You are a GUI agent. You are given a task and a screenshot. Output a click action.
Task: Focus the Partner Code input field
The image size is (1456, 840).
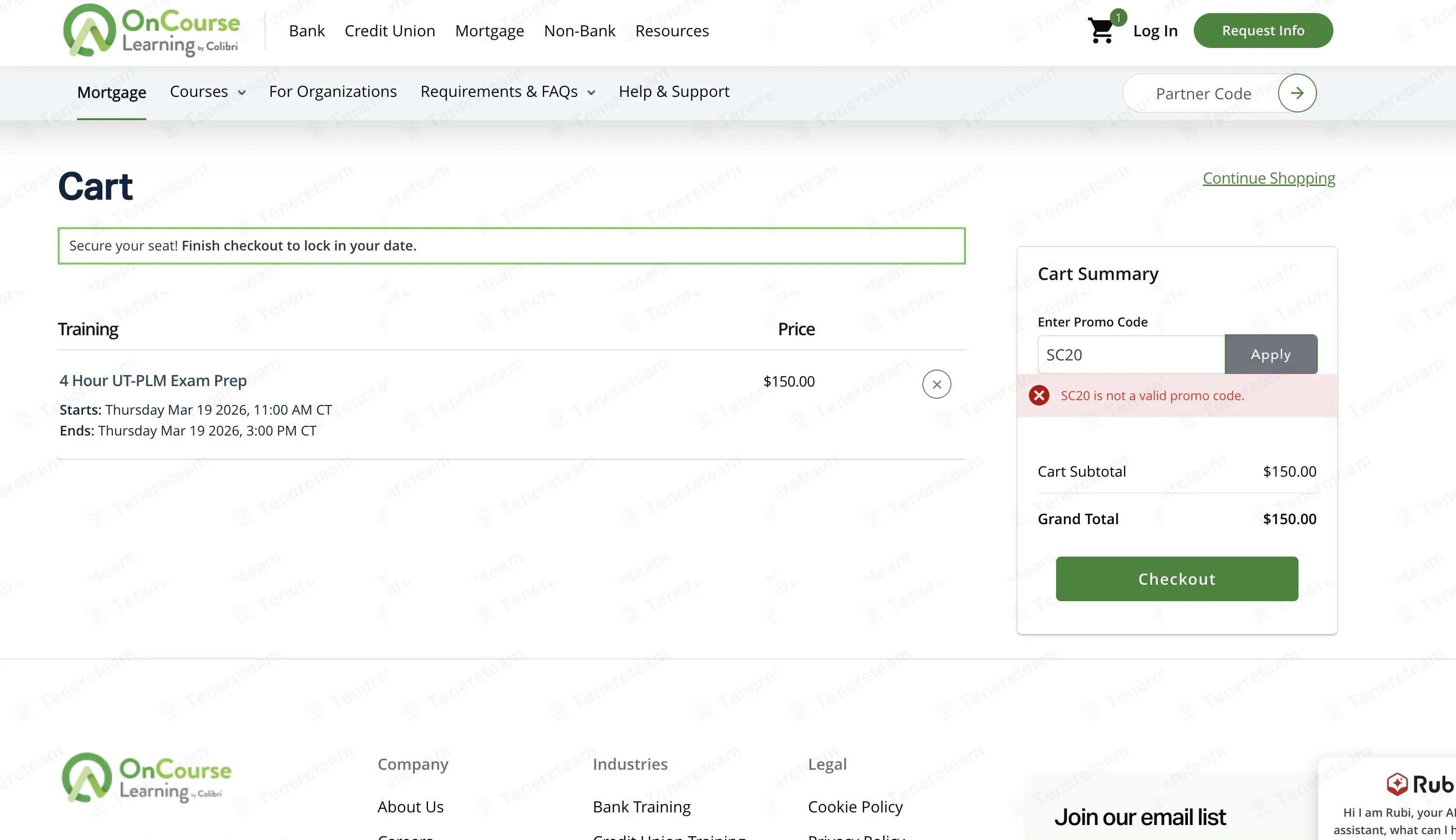tap(1203, 93)
